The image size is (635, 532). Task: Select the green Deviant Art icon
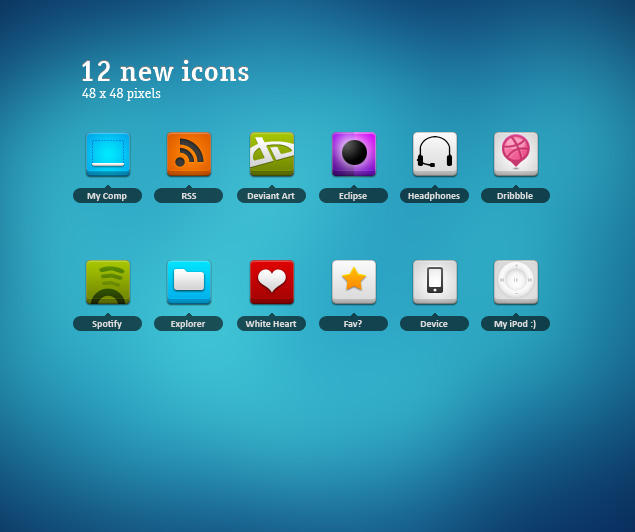point(272,154)
